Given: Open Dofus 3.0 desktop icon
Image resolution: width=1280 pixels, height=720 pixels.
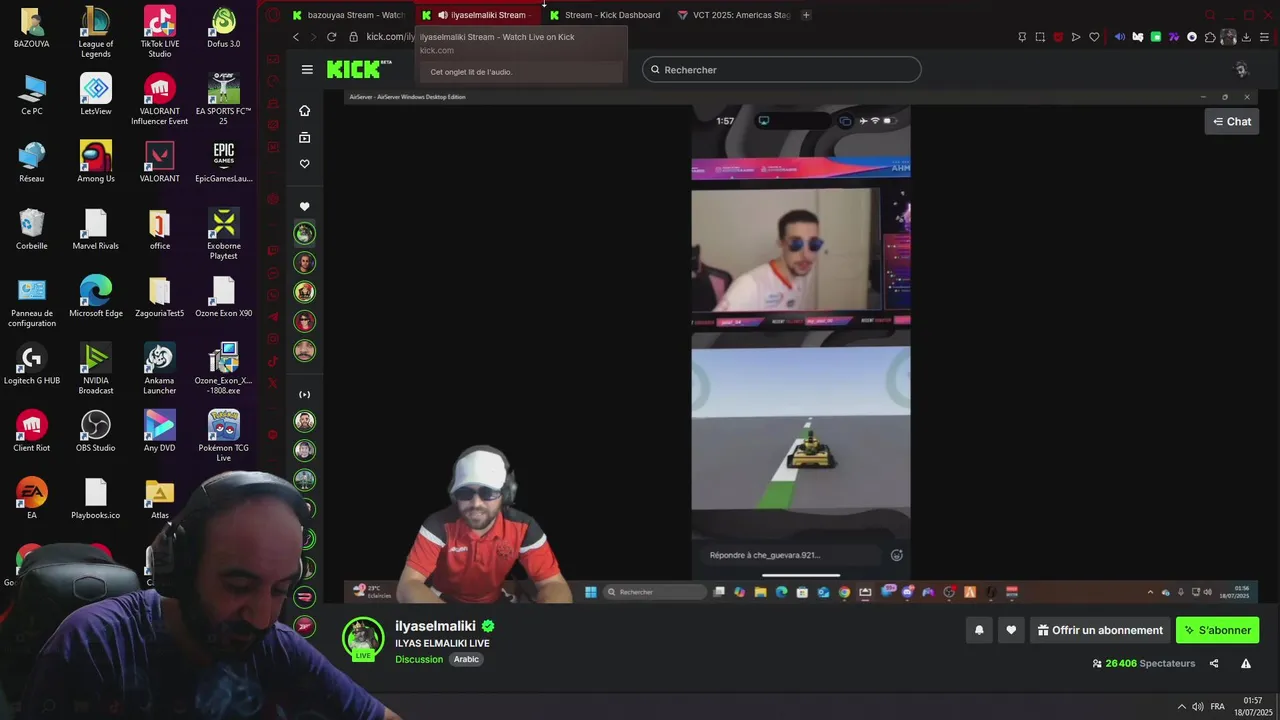Looking at the screenshot, I should (224, 28).
